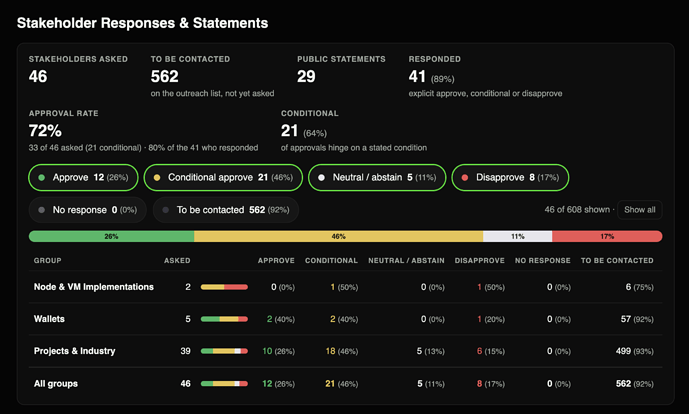Click the mini bar in Wallets row

click(224, 319)
